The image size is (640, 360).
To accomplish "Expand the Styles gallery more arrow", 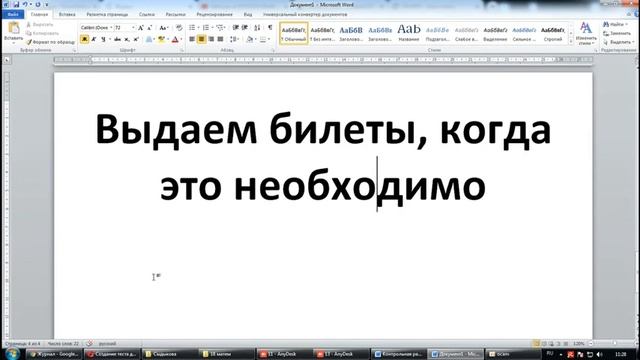I will pos(571,42).
